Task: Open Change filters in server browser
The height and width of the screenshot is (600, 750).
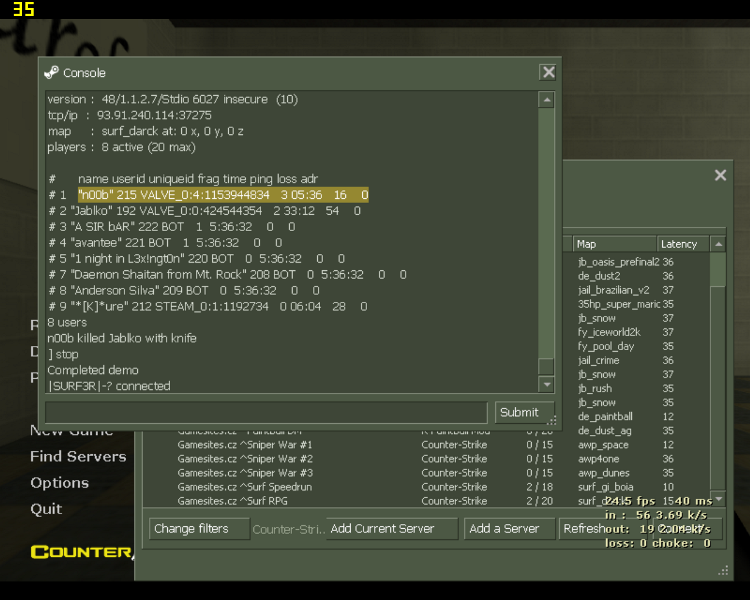Action: pyautogui.click(x=199, y=529)
